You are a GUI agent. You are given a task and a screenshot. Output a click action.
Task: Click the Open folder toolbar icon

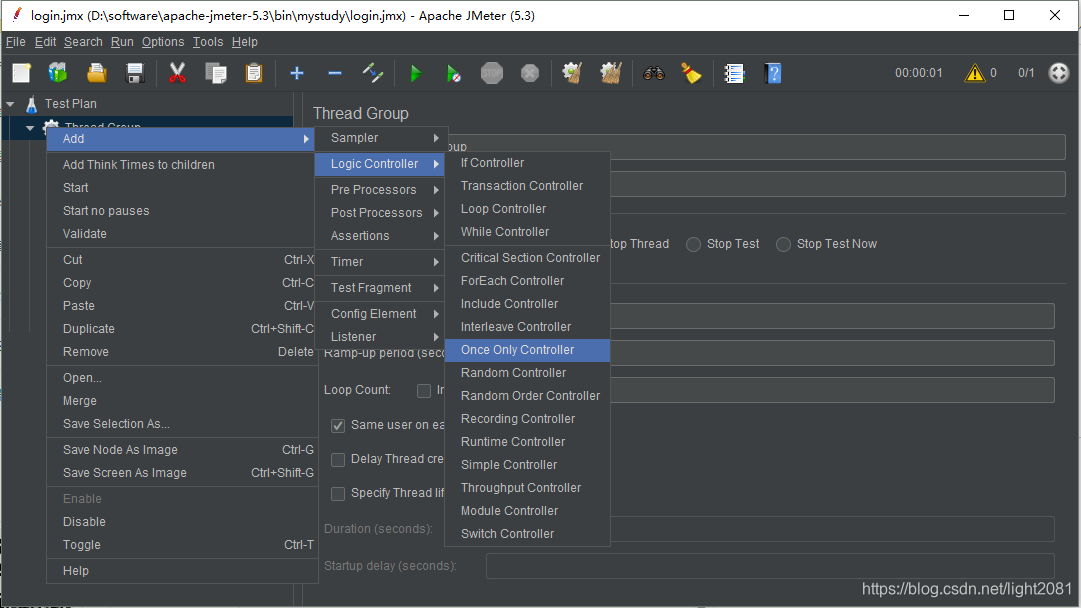click(x=97, y=73)
